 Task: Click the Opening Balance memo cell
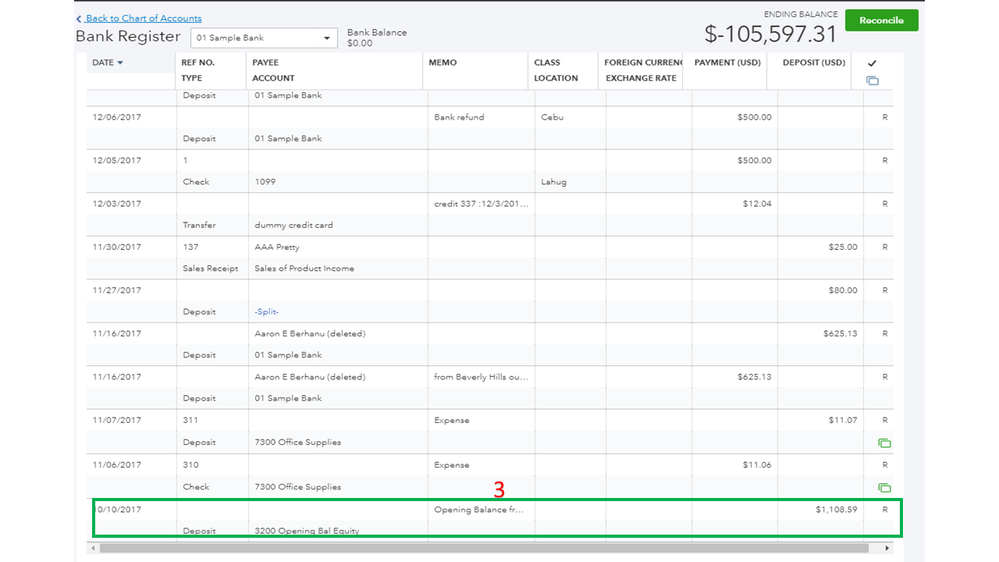coord(478,510)
